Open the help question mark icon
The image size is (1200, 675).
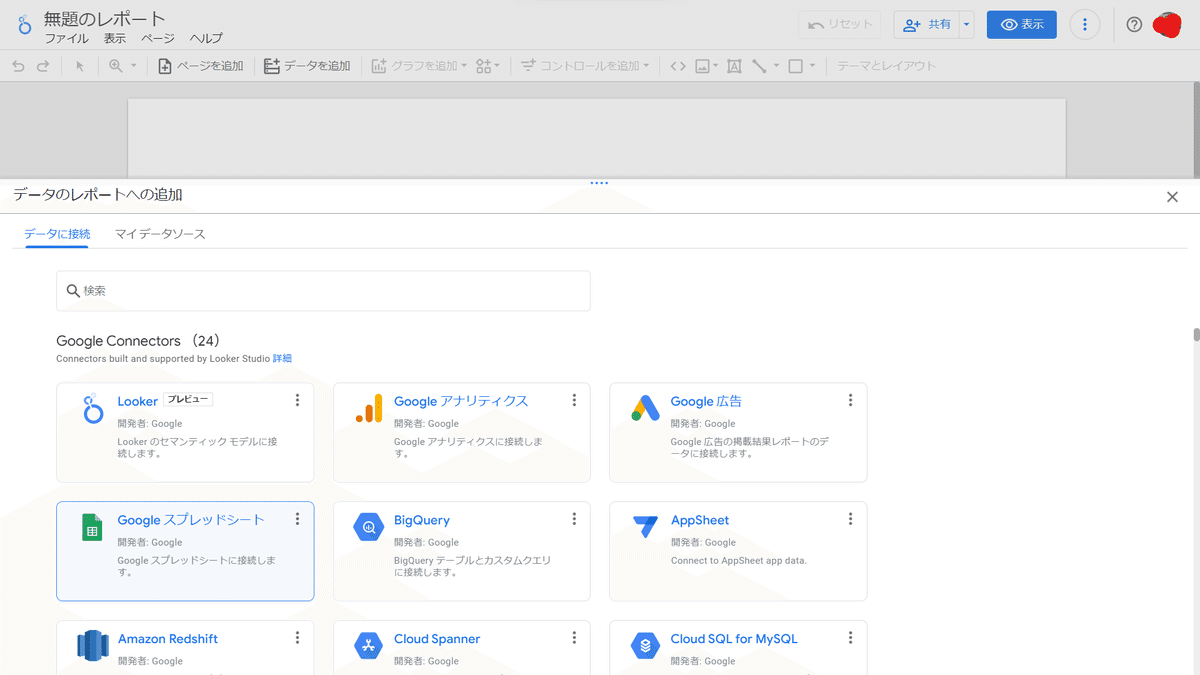1134,25
